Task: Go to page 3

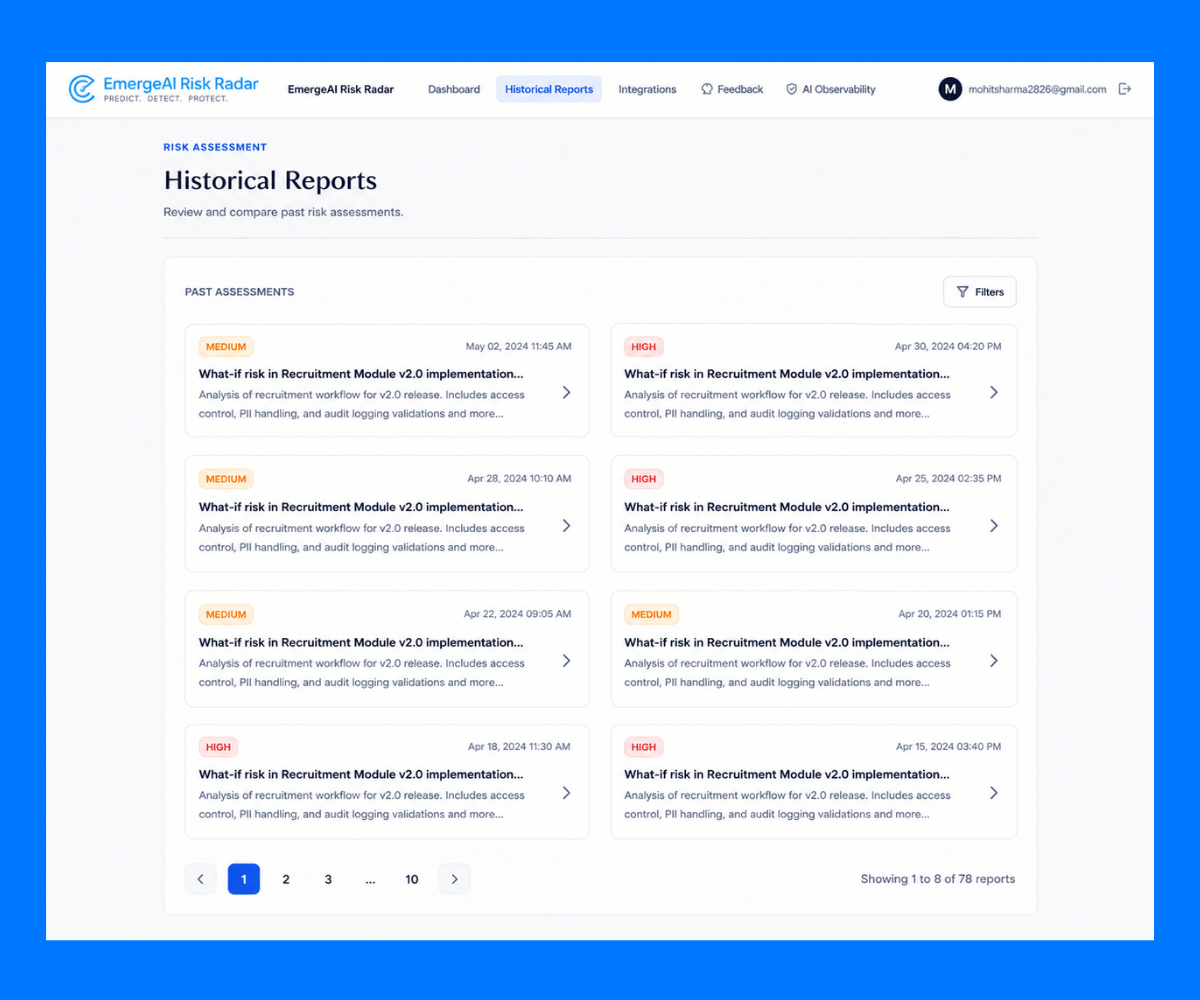Action: pyautogui.click(x=328, y=879)
